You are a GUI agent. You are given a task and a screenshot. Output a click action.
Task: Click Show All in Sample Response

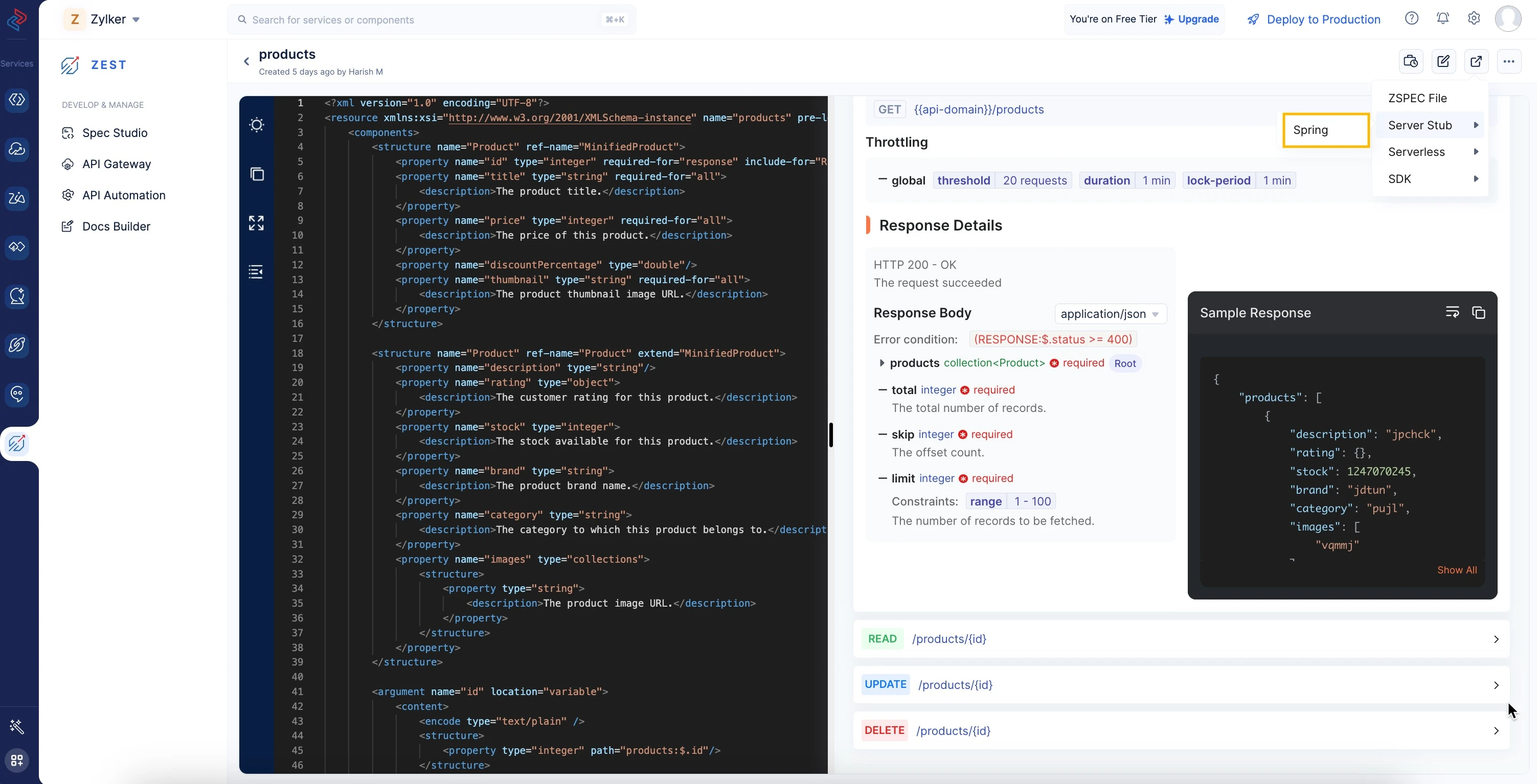click(1456, 570)
